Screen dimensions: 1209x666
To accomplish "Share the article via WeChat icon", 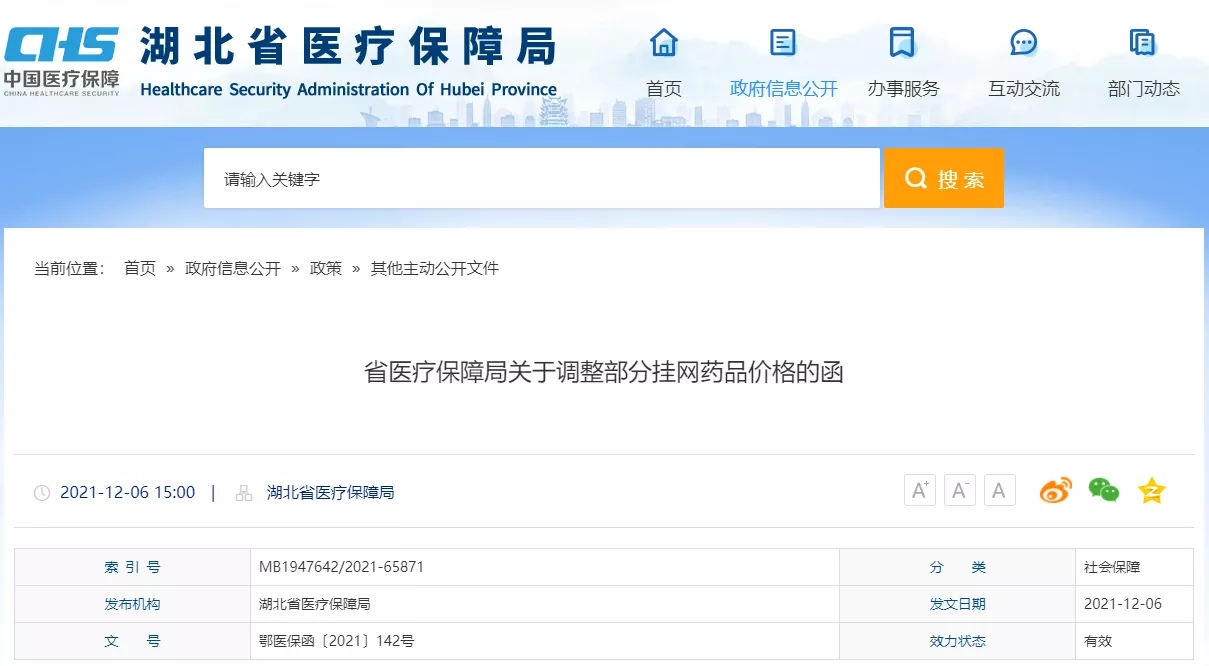I will tap(1103, 491).
